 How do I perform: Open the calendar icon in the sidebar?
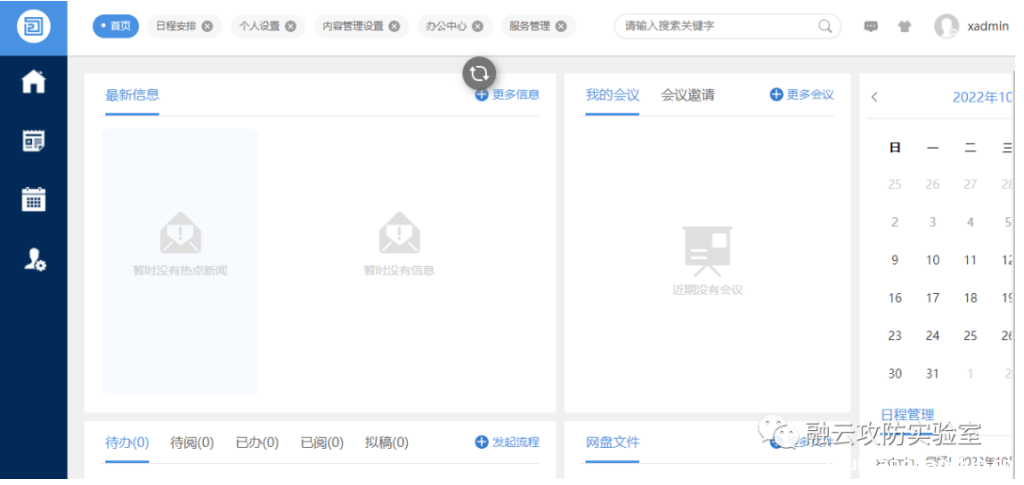(x=33, y=199)
